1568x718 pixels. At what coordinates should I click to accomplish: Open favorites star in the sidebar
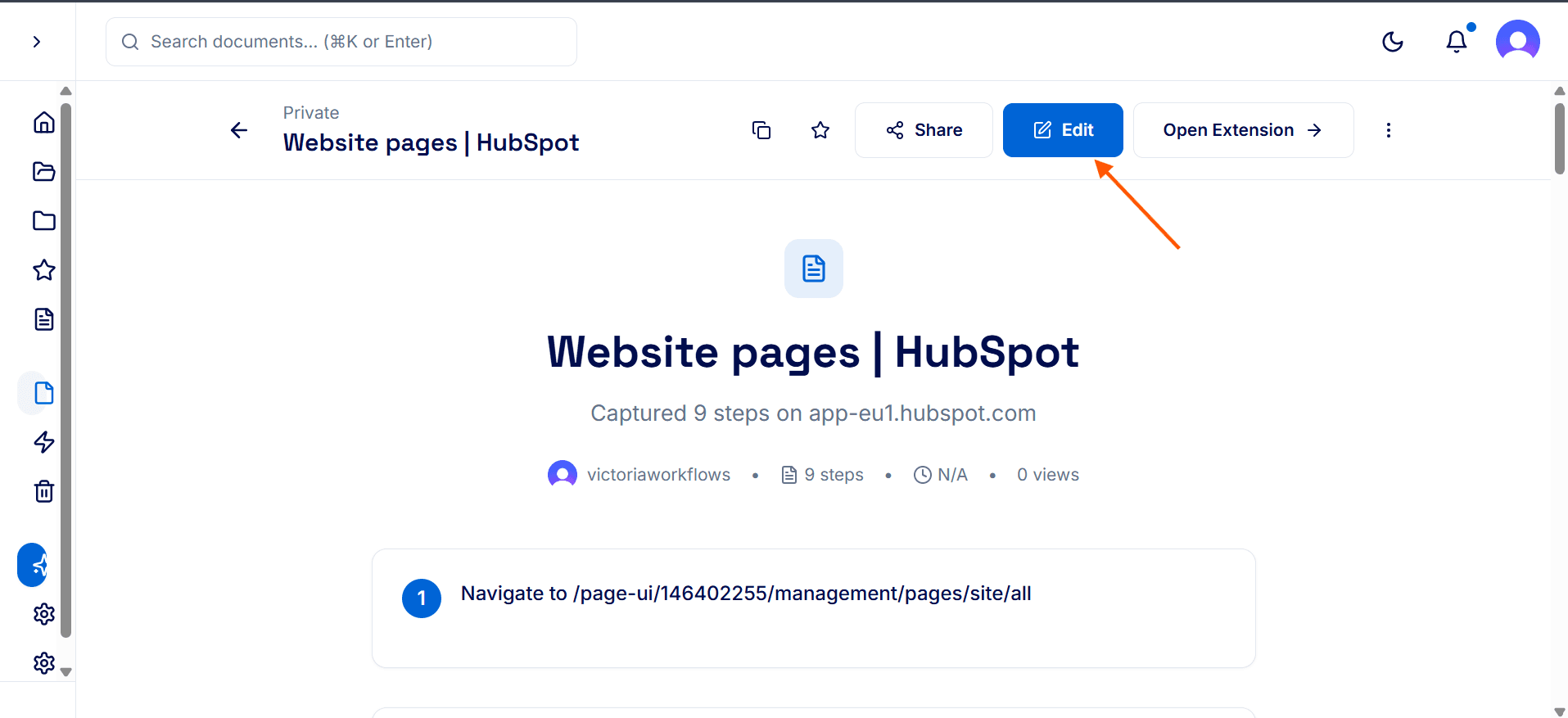coord(44,270)
